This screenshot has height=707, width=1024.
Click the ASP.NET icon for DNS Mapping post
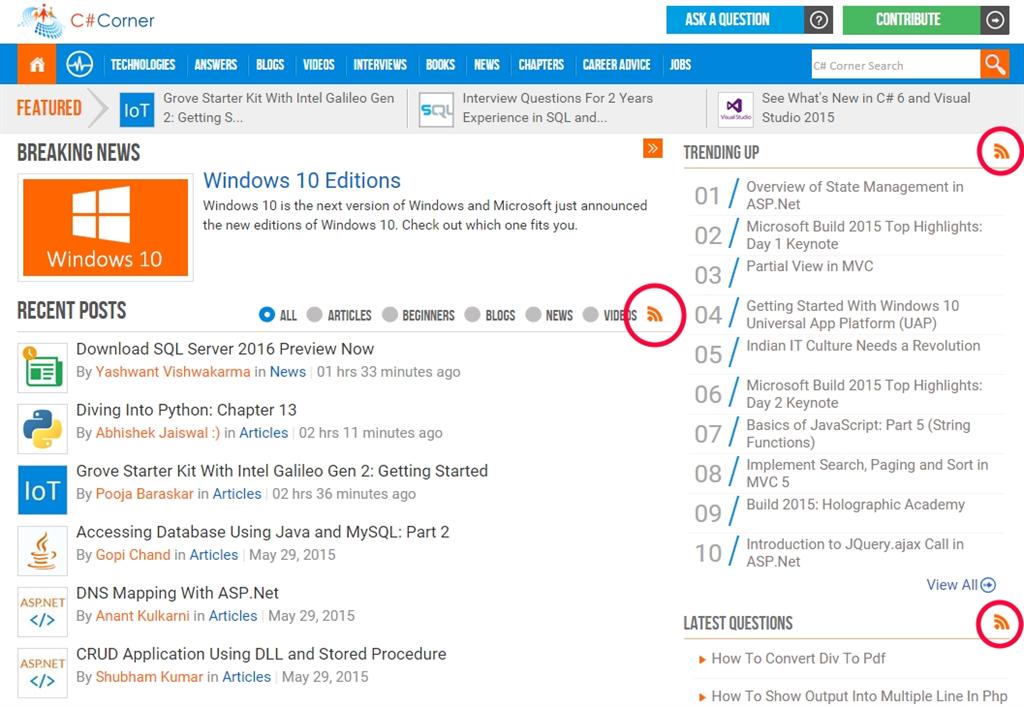pos(42,612)
